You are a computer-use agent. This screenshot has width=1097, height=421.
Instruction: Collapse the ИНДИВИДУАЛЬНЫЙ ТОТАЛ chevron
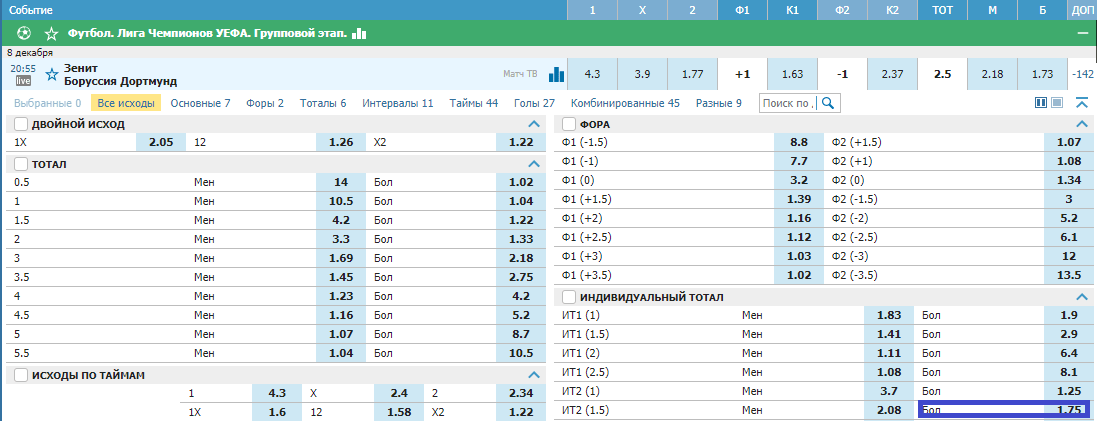pyautogui.click(x=1082, y=297)
